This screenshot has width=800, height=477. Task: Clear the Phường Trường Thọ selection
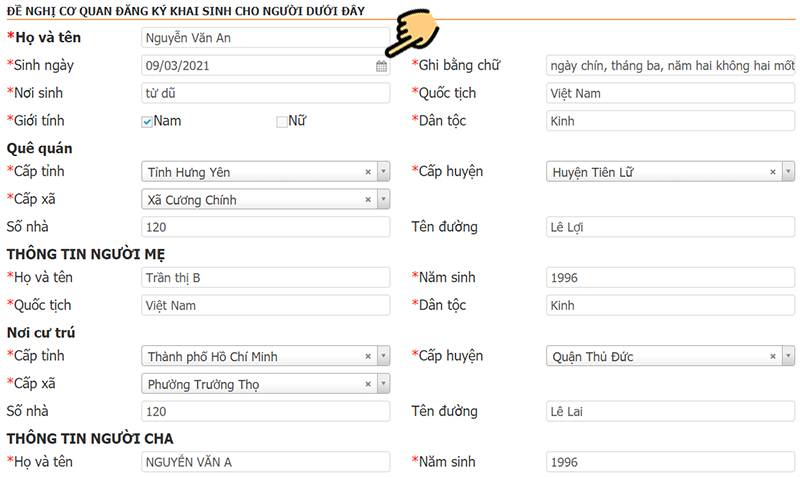[369, 384]
